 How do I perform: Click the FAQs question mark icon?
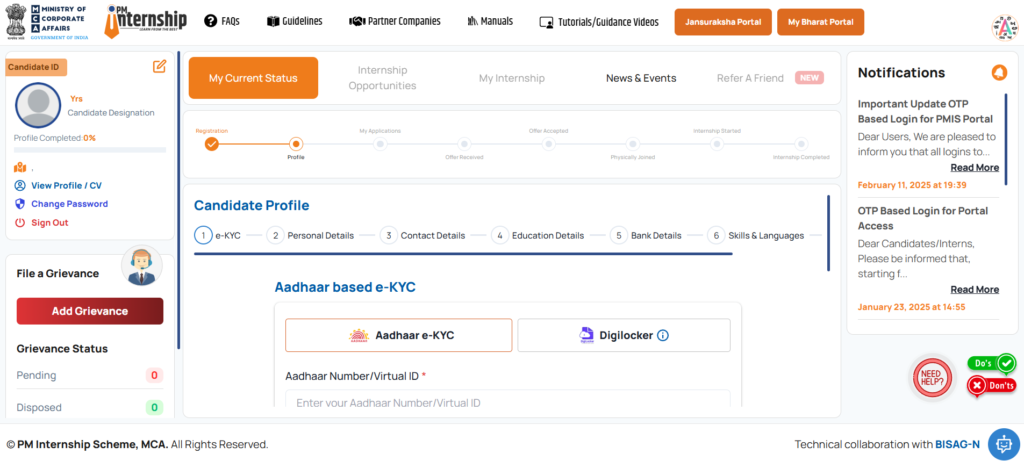[x=210, y=21]
